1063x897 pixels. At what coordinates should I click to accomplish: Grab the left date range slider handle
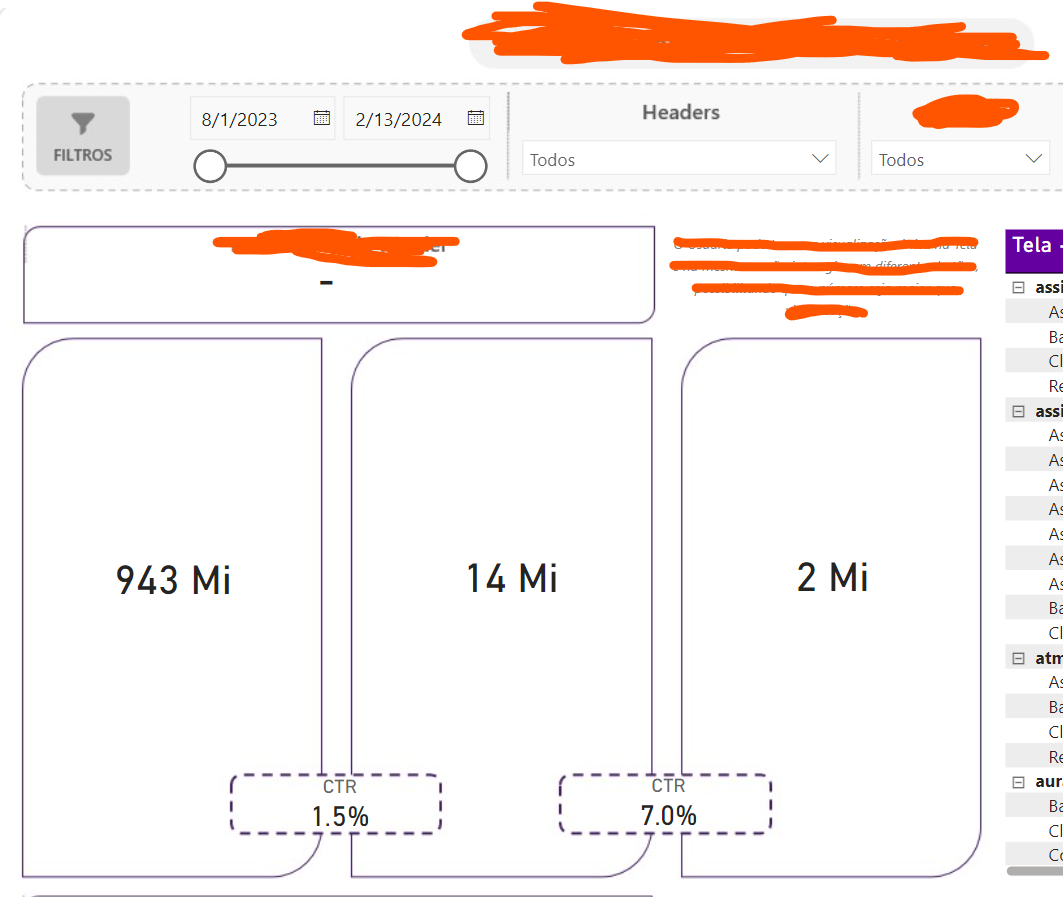tap(210, 166)
